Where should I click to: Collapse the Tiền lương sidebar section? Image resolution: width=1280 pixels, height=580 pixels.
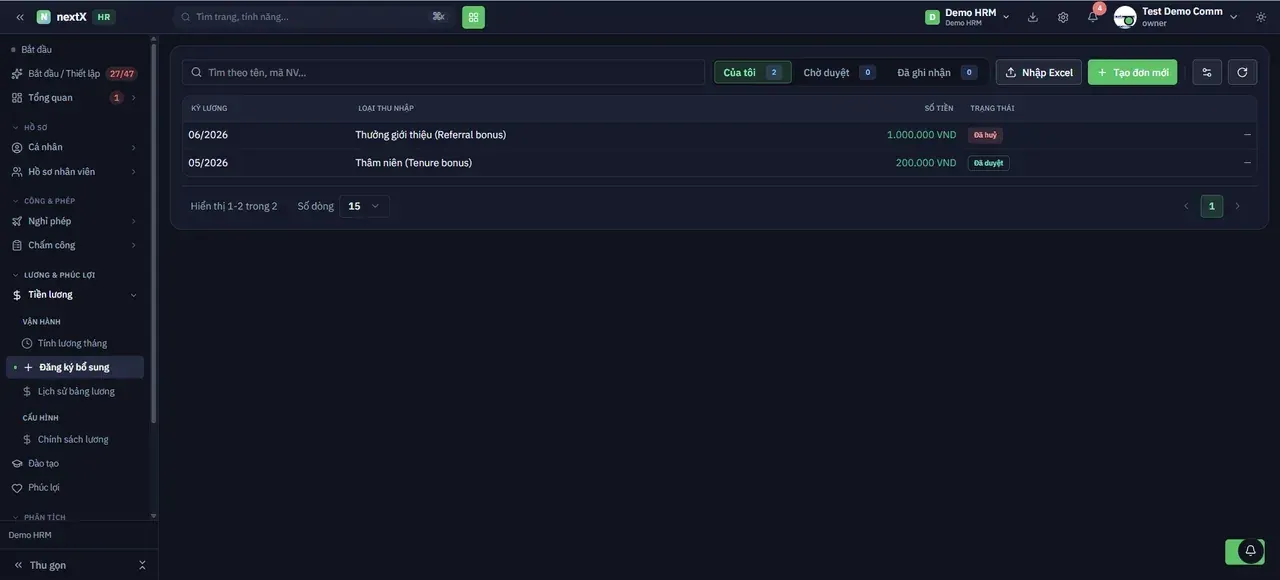pos(75,295)
